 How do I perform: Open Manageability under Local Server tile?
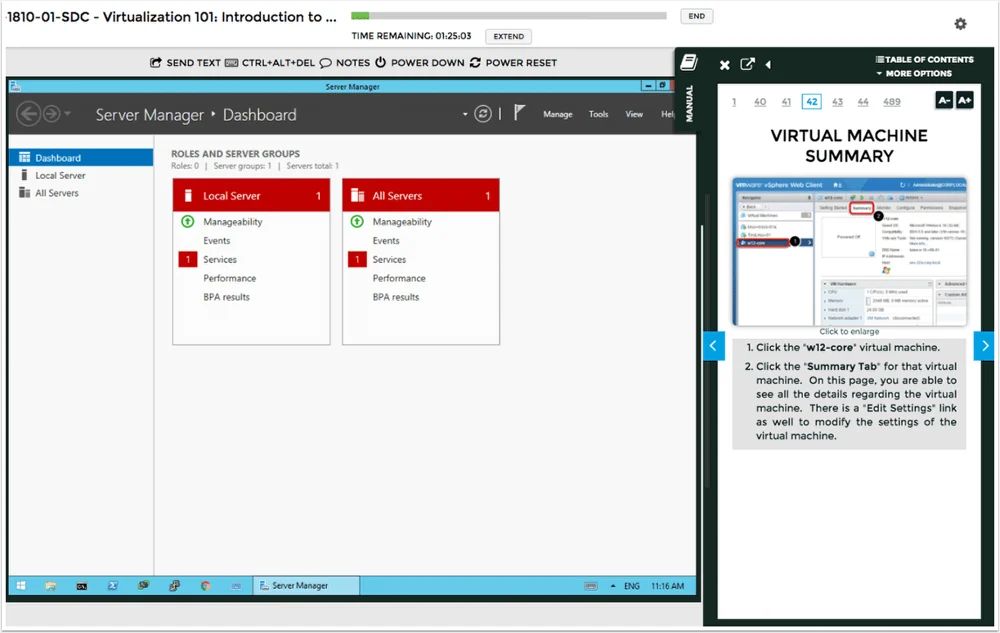click(233, 222)
